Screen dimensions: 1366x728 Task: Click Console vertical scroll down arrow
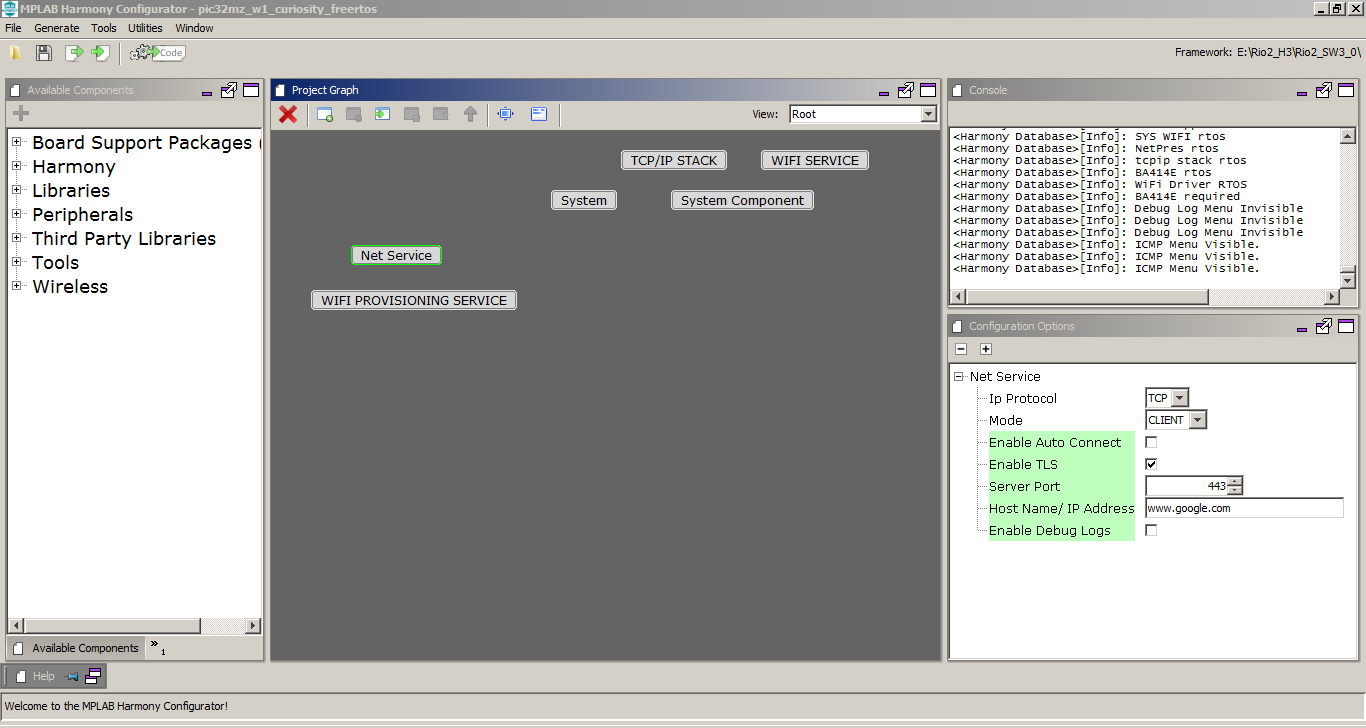pos(1347,281)
